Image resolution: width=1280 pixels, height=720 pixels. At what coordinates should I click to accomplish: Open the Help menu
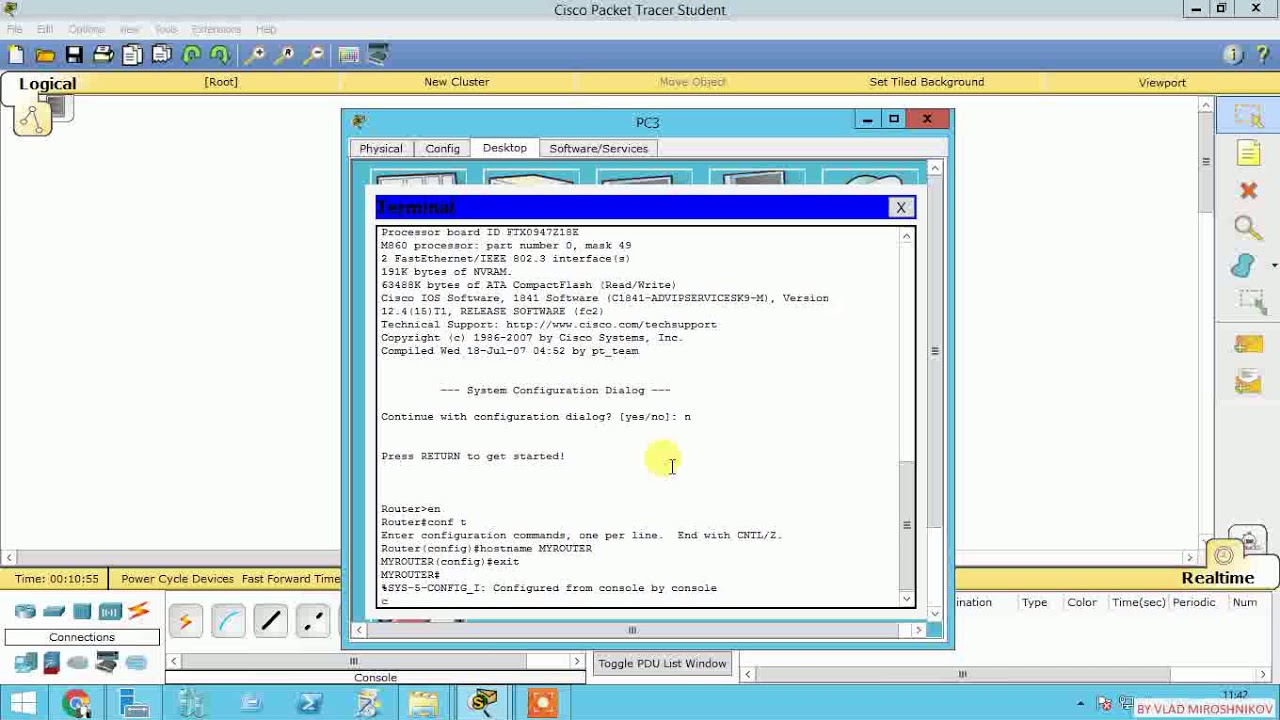point(265,29)
